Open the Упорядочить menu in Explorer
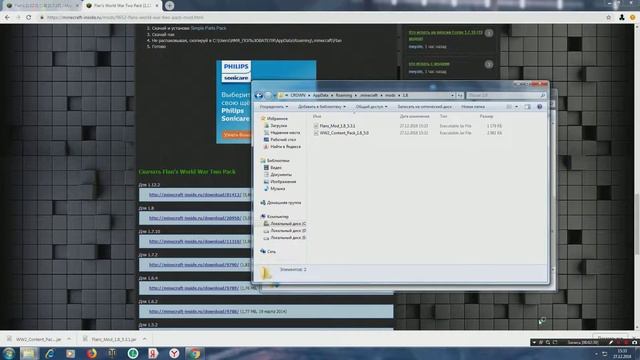The width and height of the screenshot is (640, 360). pos(274,107)
